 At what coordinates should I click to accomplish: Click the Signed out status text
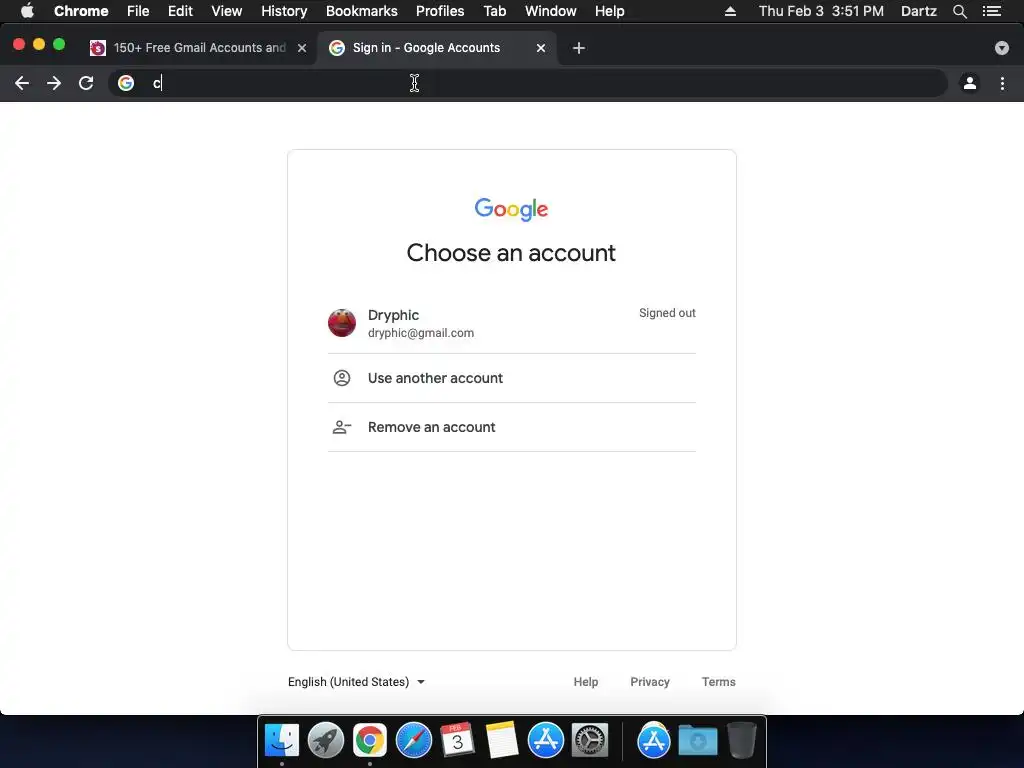click(667, 313)
